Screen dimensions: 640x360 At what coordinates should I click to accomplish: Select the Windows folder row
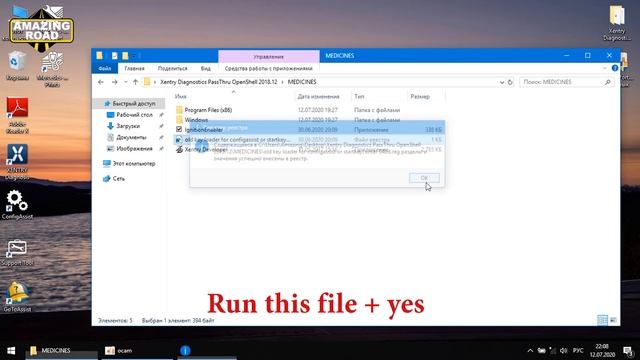pyautogui.click(x=196, y=120)
